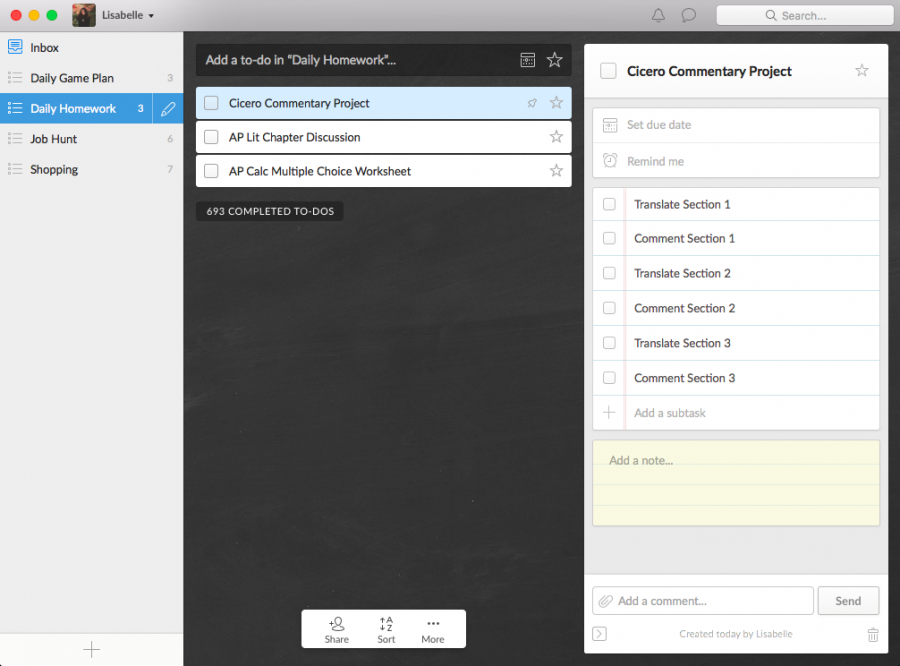Screen dimensions: 900x666
Task: Select the Daily Homework list
Action: (x=76, y=109)
